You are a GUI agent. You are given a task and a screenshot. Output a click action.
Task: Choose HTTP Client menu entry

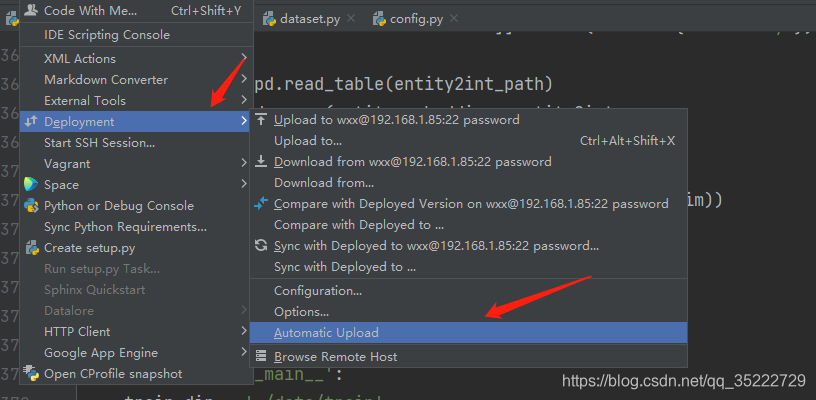coord(136,331)
